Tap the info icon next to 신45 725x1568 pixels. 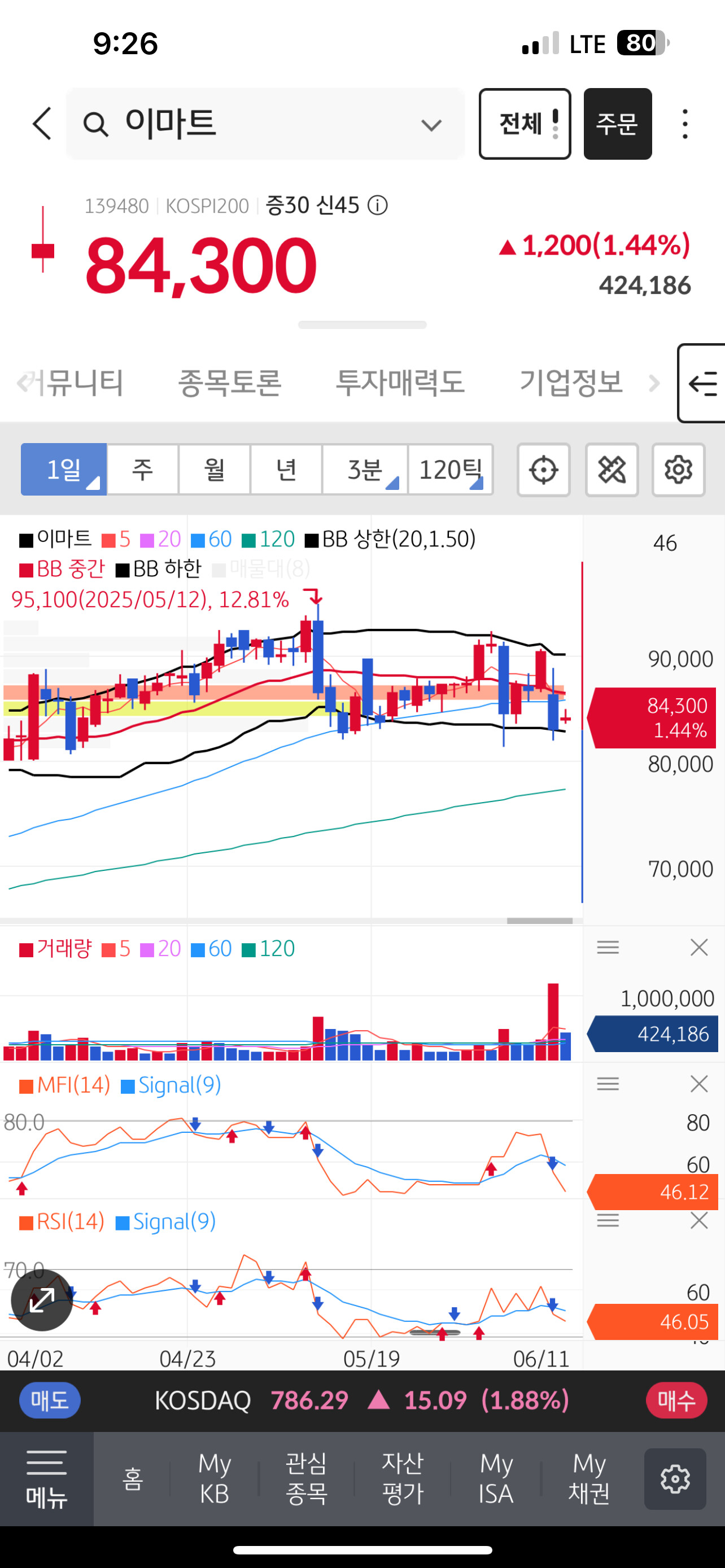(377, 206)
